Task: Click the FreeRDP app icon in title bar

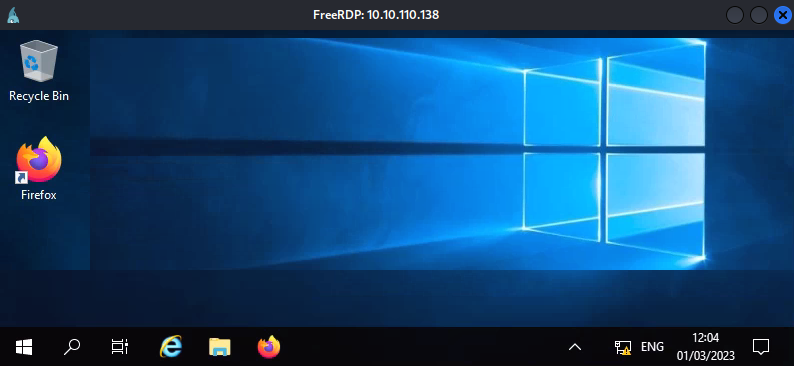Action: [x=14, y=15]
